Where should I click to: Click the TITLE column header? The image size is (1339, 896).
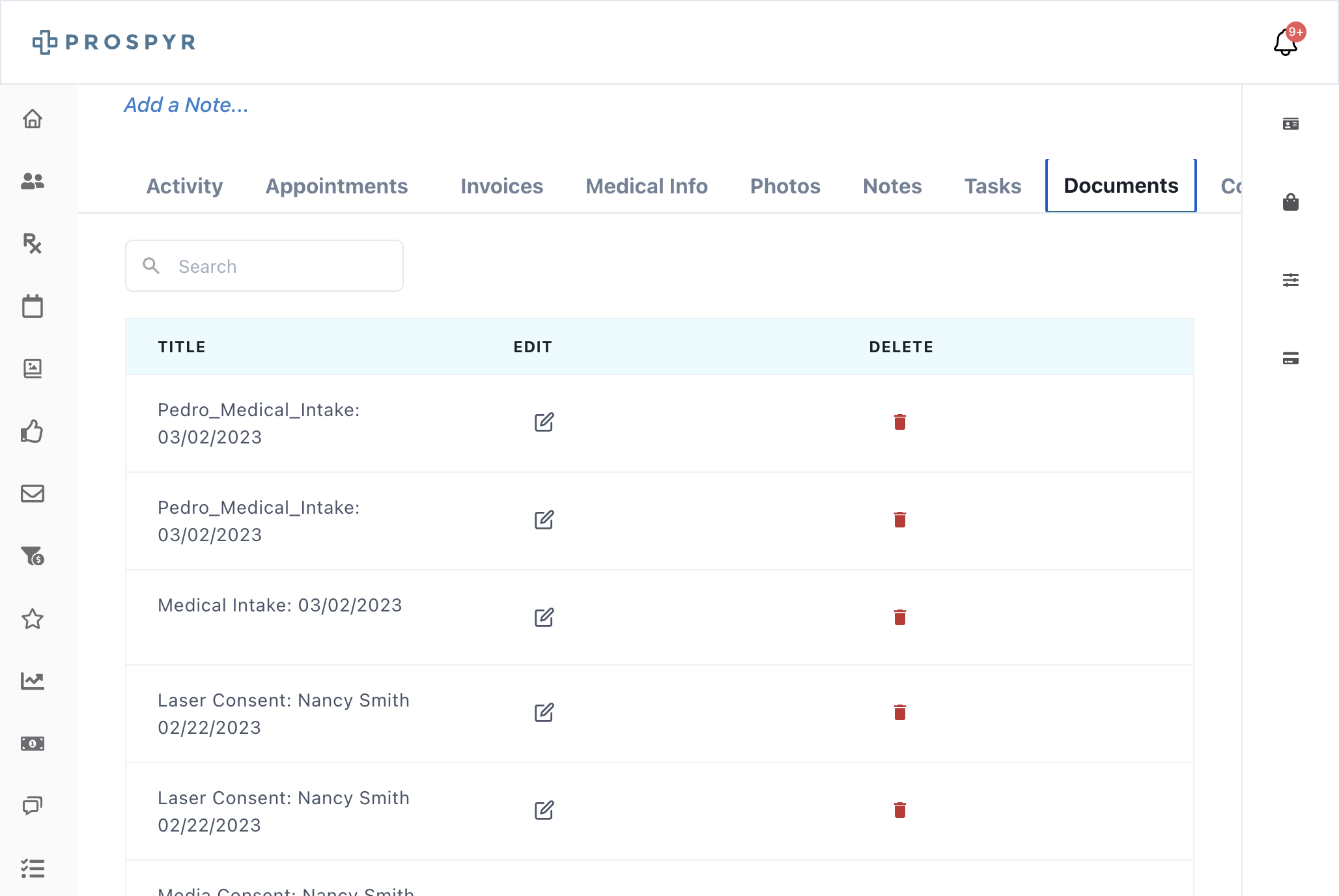pyautogui.click(x=182, y=347)
